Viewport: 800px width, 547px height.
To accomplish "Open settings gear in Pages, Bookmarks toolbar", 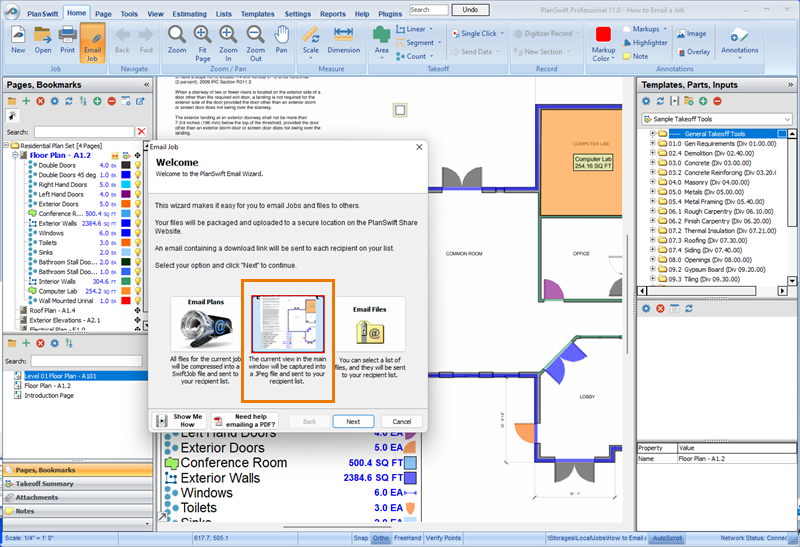I will click(55, 101).
